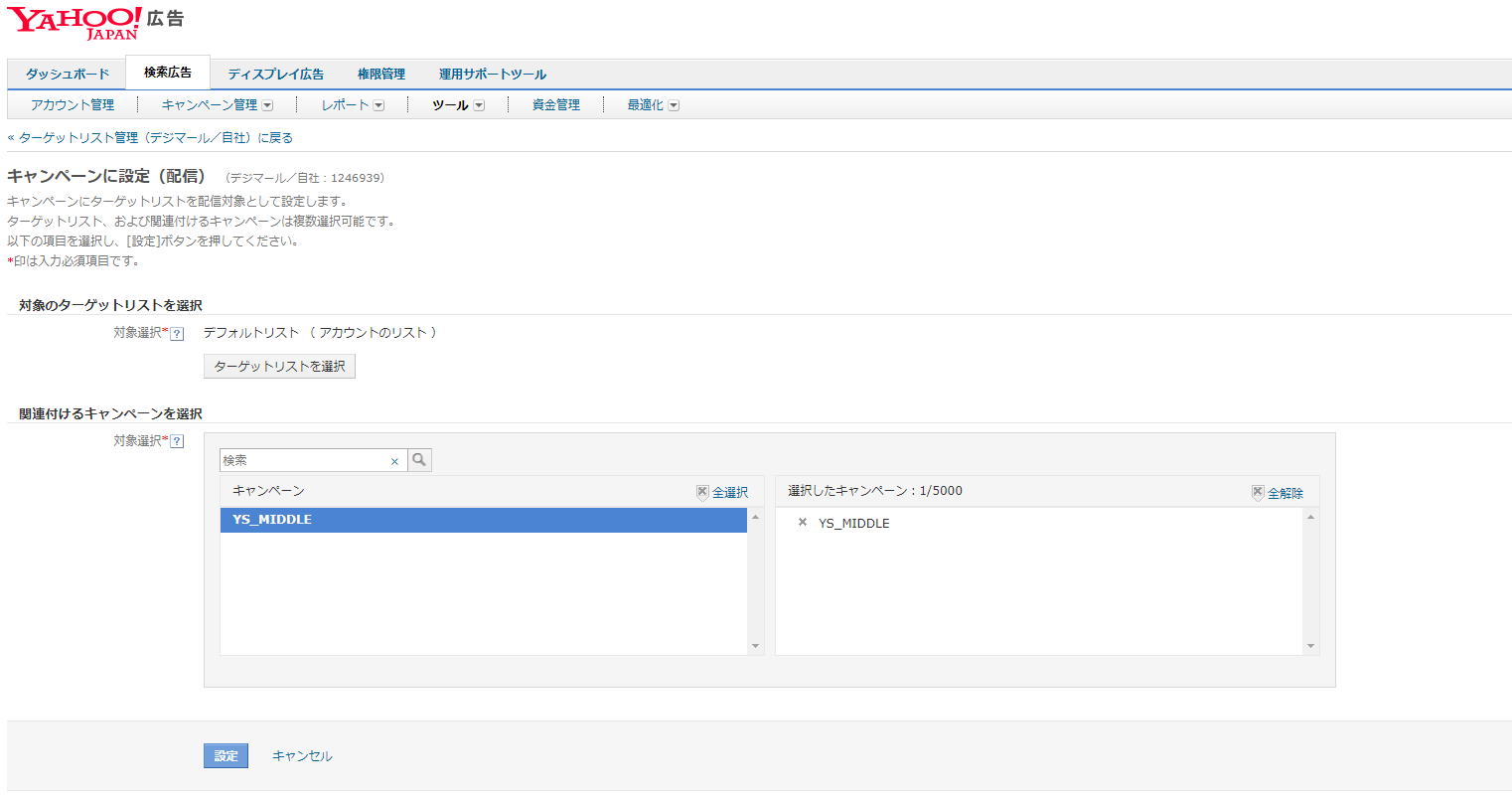Expand the キャンペーン管理 dropdown arrow
The width and height of the screenshot is (1512, 800).
pos(267,105)
